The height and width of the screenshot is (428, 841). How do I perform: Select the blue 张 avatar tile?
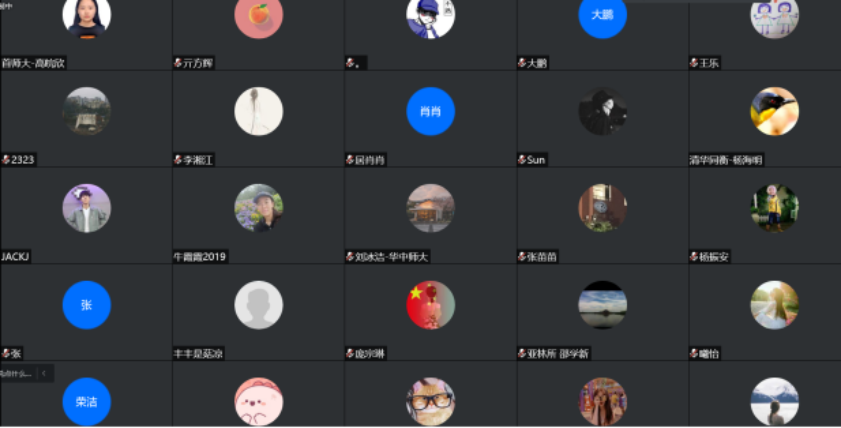(86, 305)
